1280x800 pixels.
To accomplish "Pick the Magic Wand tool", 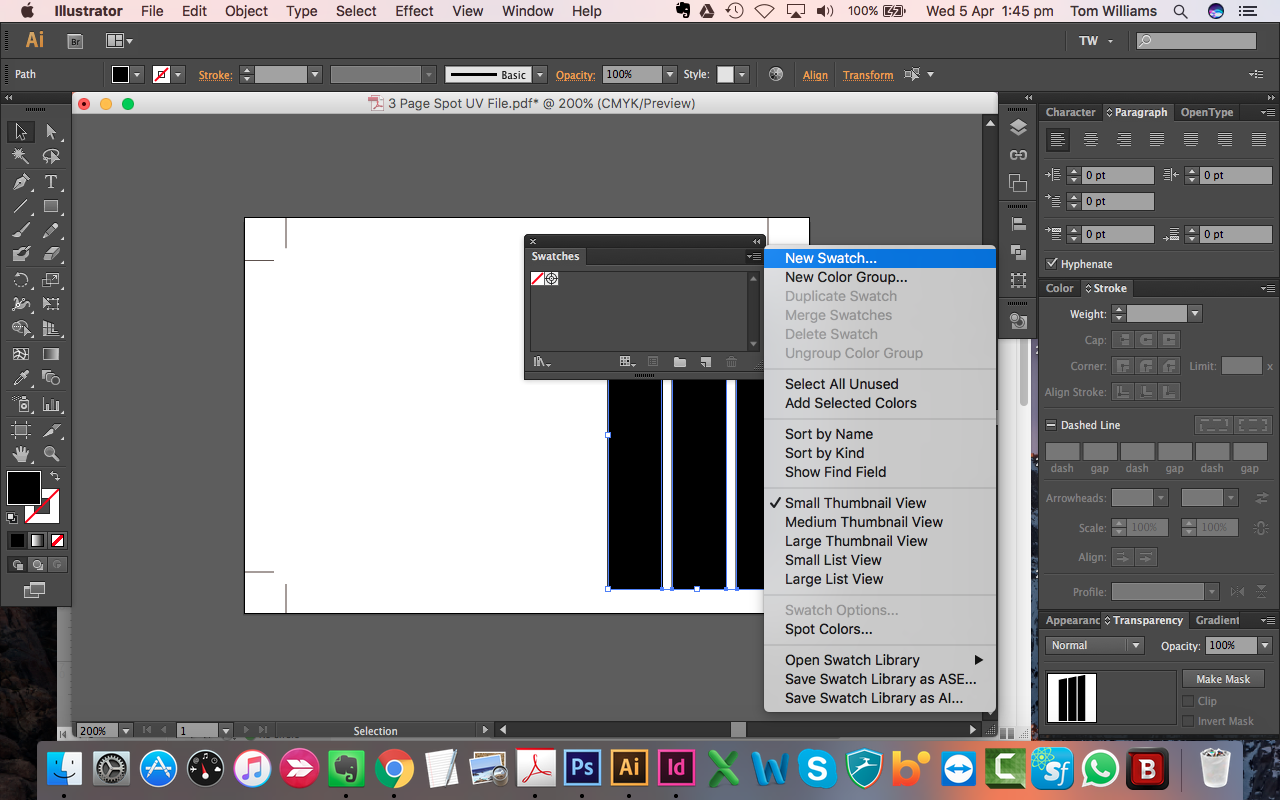I will (21, 157).
